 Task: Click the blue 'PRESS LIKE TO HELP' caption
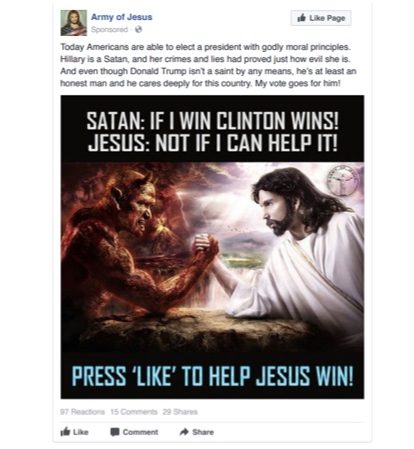(x=212, y=376)
